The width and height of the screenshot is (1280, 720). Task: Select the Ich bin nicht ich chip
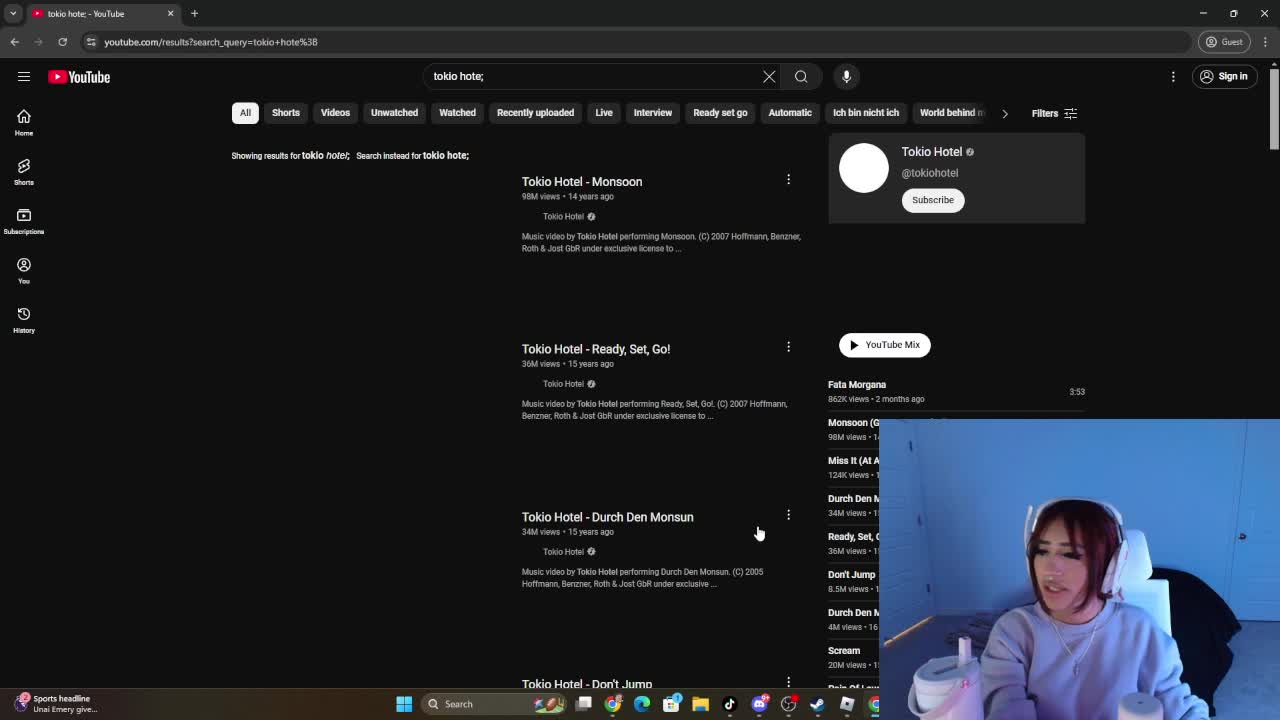tap(866, 113)
